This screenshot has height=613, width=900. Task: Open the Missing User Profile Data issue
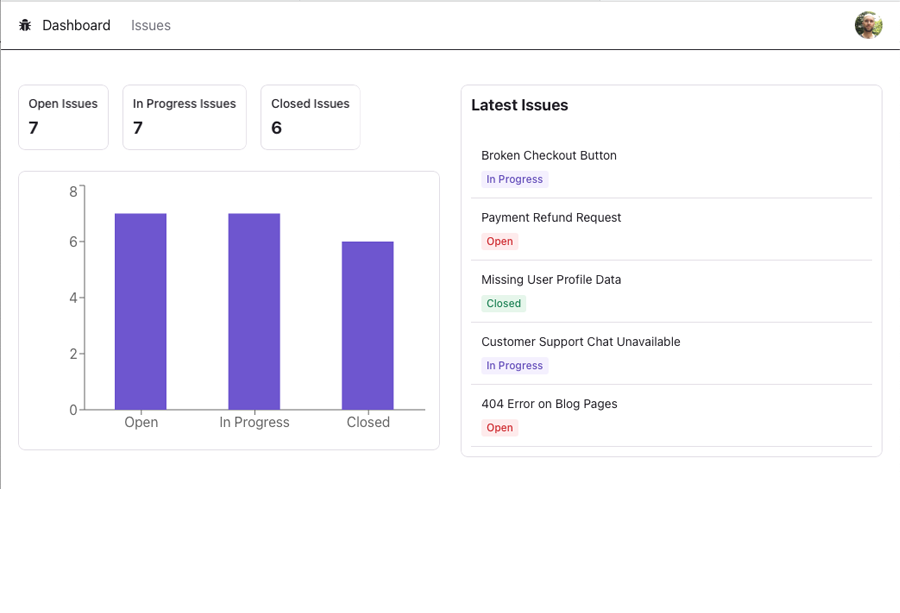[551, 280]
